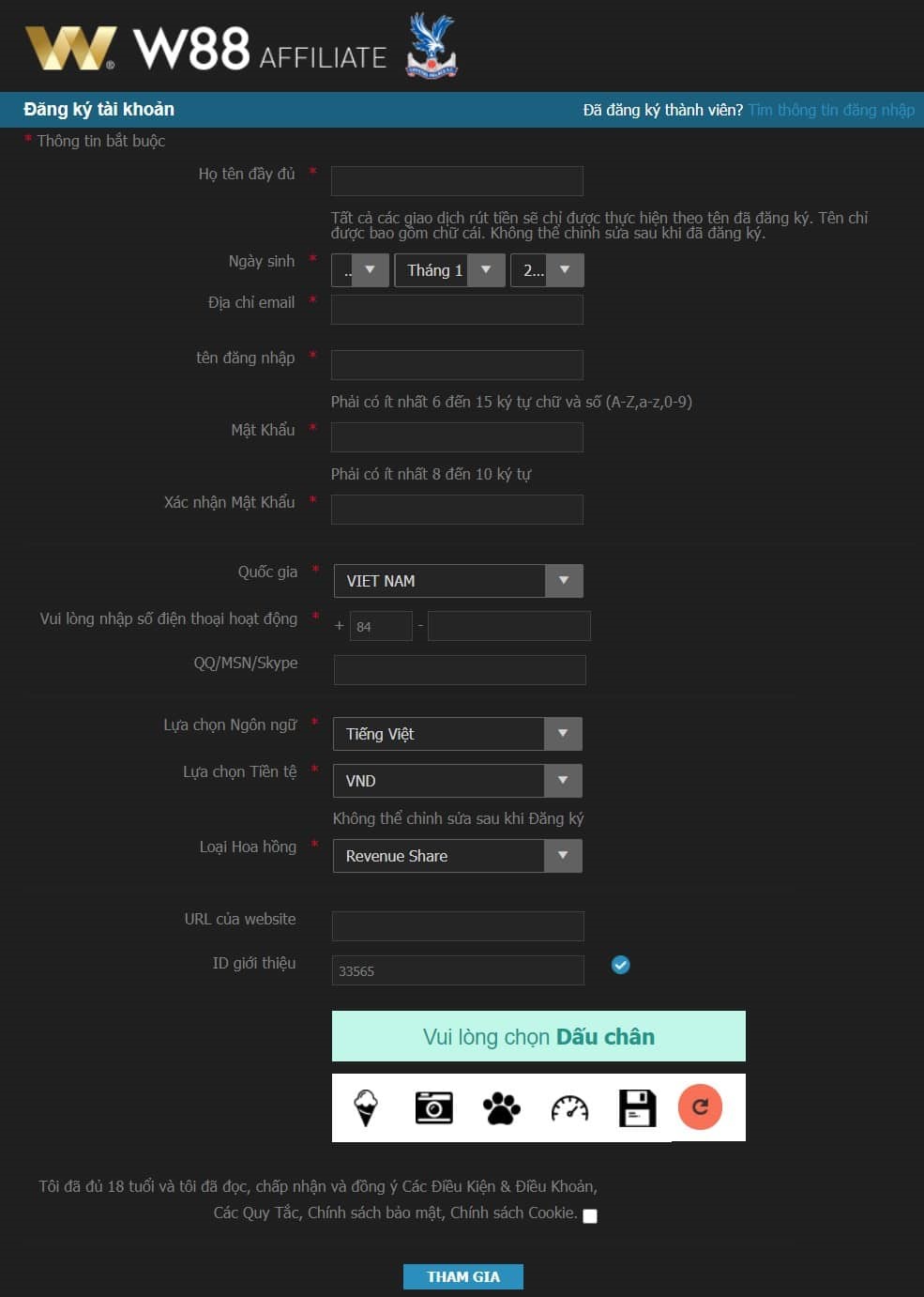
Task: Click the W88 AFFILIATE title text
Action: pos(261,49)
